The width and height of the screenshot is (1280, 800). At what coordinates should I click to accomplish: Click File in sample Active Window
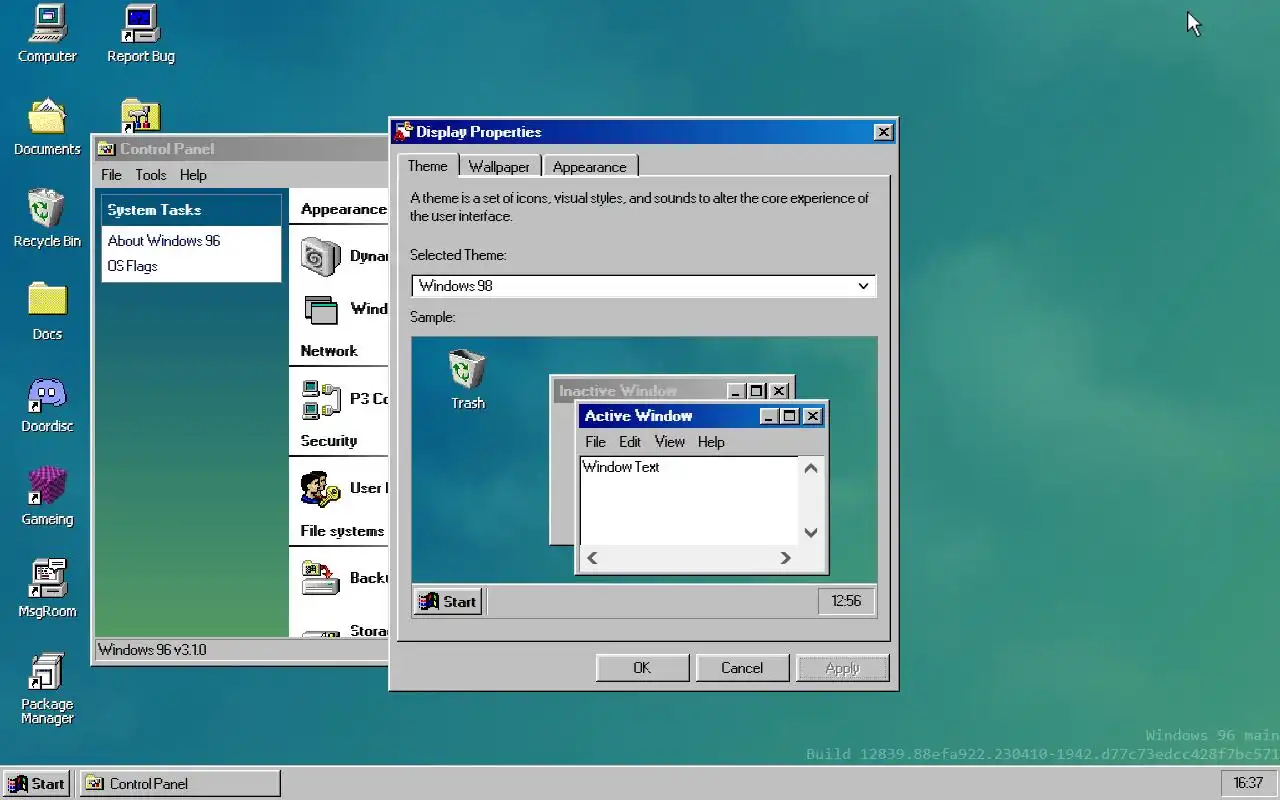tap(595, 442)
